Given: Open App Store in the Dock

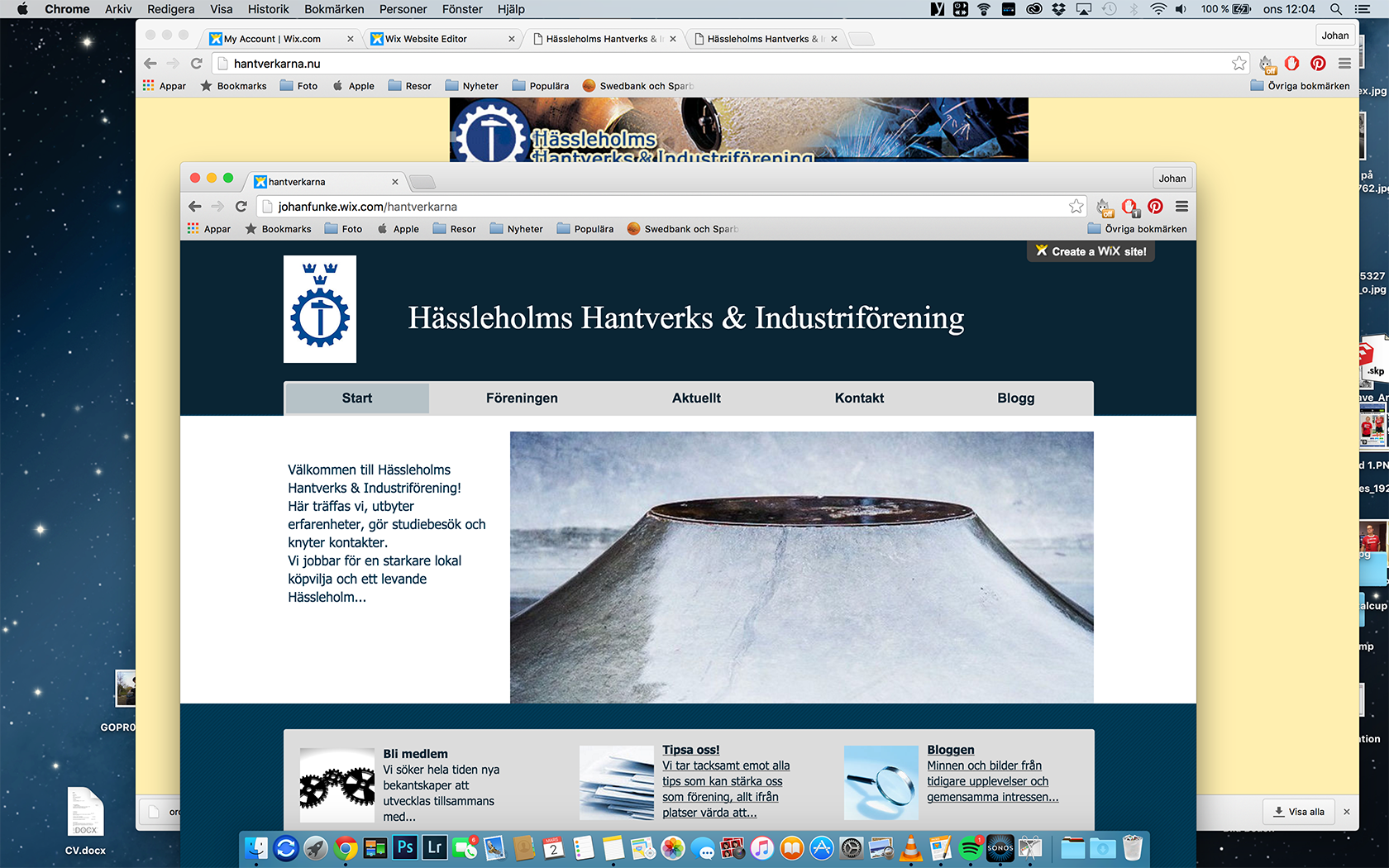Looking at the screenshot, I should click(821, 847).
